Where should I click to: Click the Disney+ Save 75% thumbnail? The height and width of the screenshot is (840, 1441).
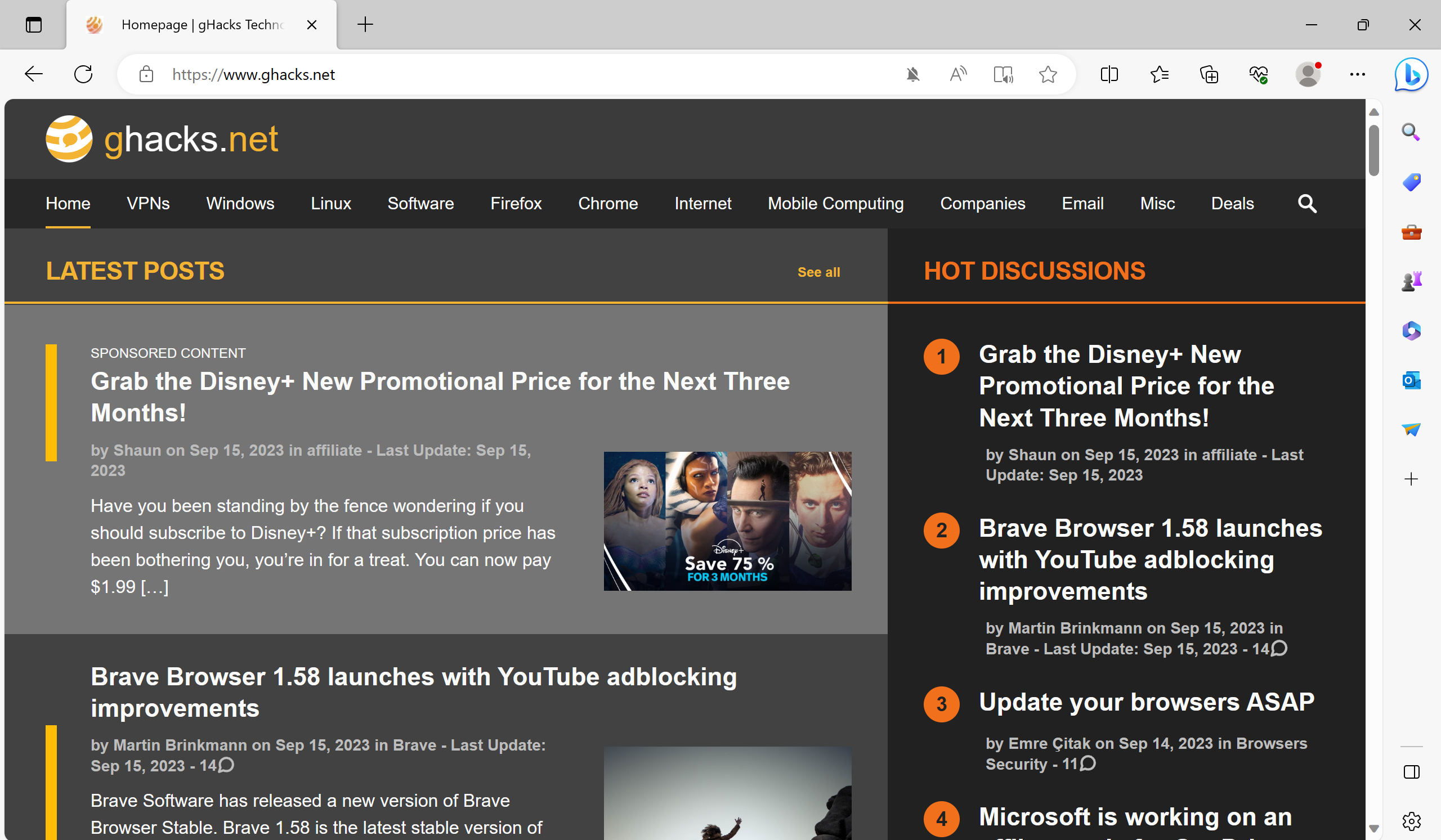point(727,521)
